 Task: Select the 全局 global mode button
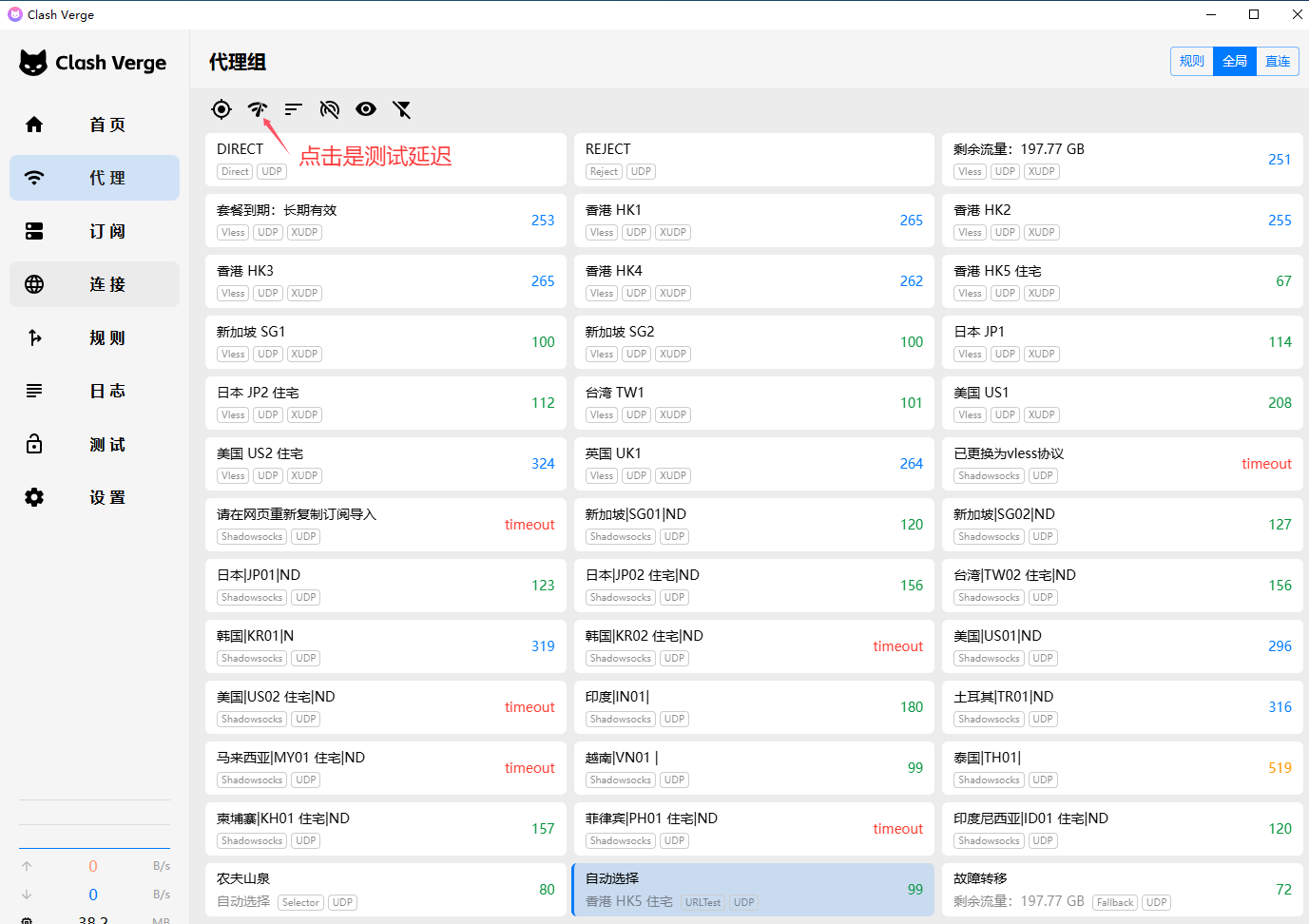pyautogui.click(x=1235, y=62)
